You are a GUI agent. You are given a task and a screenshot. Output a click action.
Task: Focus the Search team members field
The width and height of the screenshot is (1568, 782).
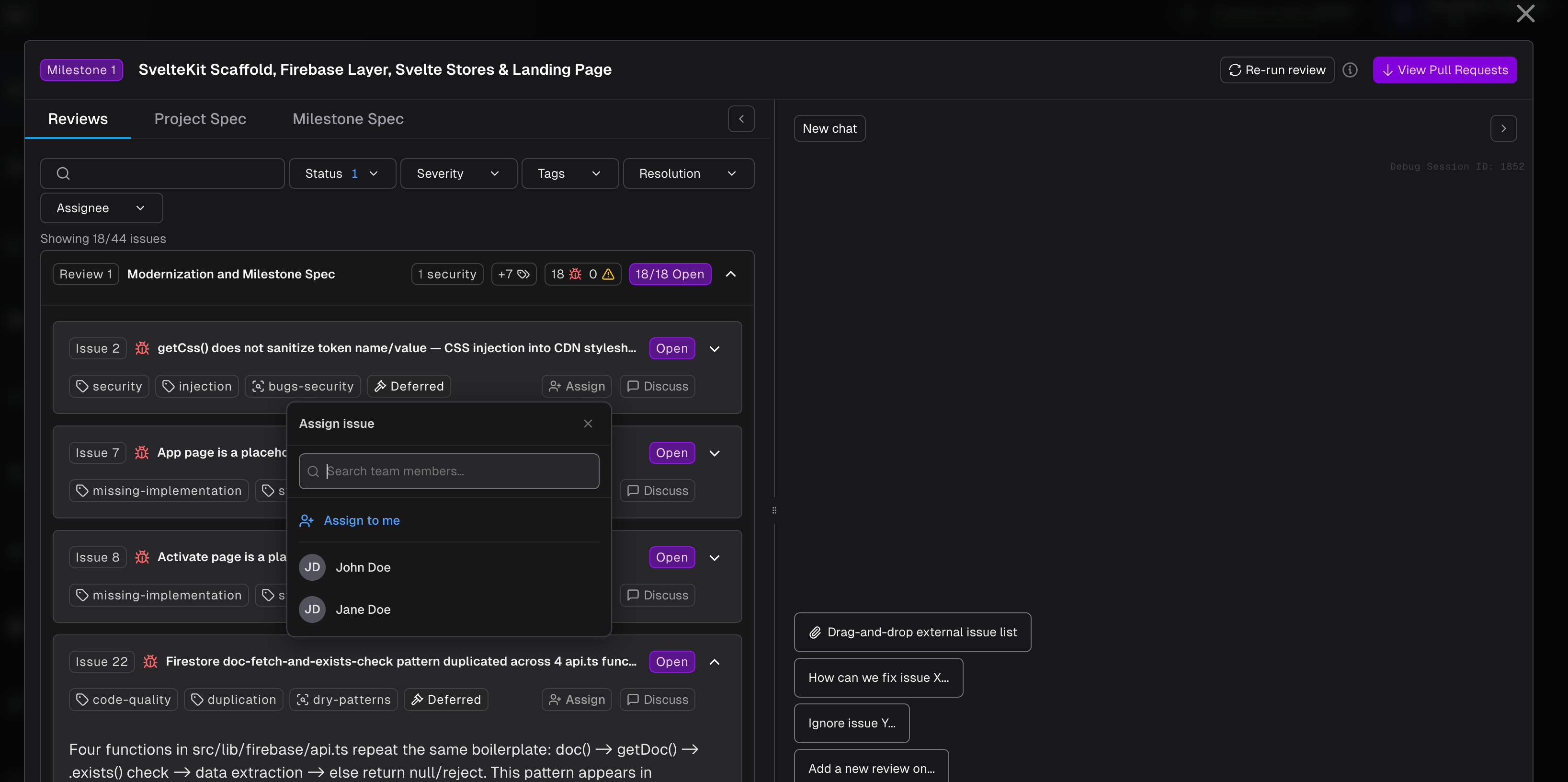click(449, 471)
